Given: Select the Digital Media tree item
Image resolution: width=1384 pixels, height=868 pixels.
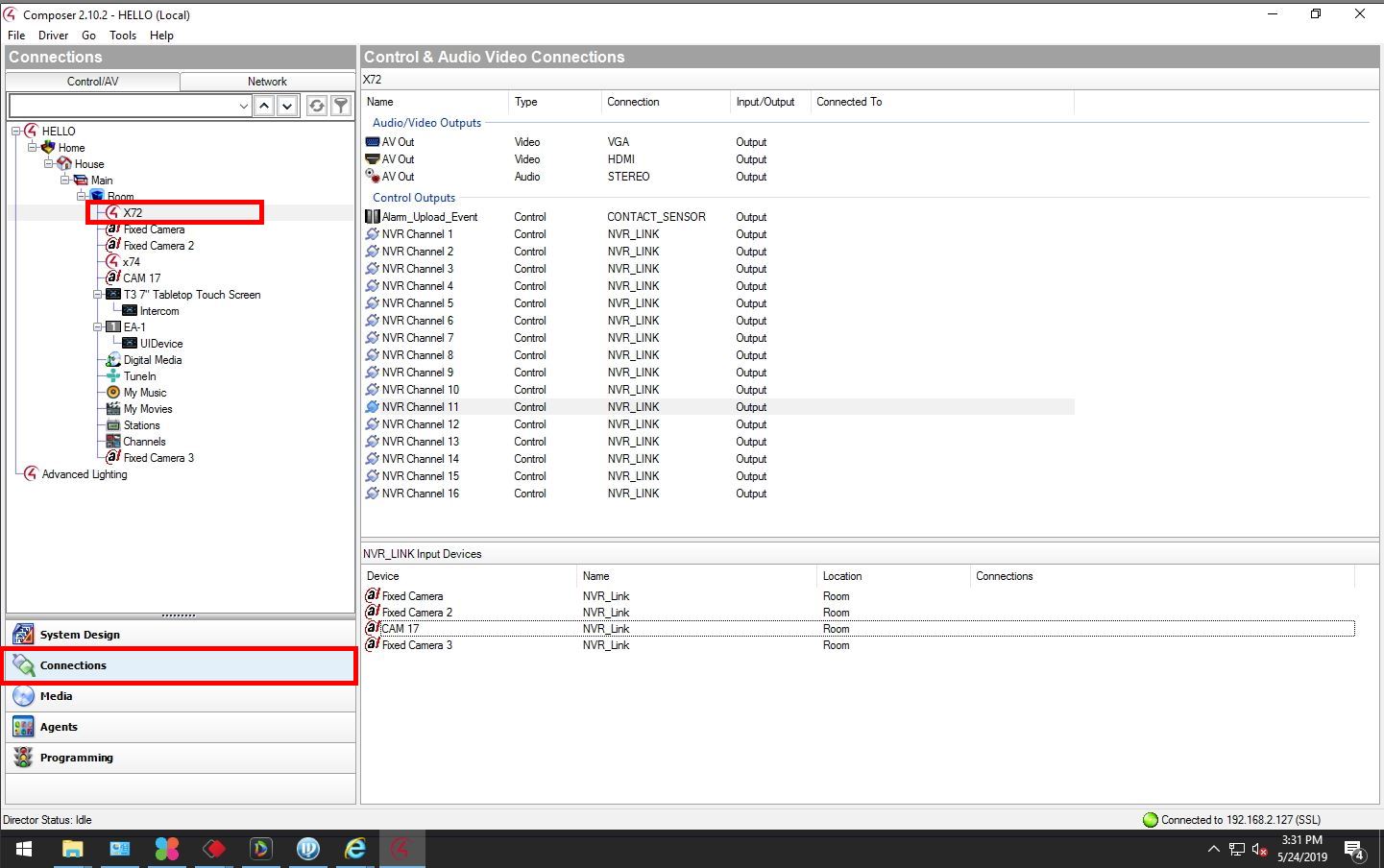Looking at the screenshot, I should (x=152, y=360).
